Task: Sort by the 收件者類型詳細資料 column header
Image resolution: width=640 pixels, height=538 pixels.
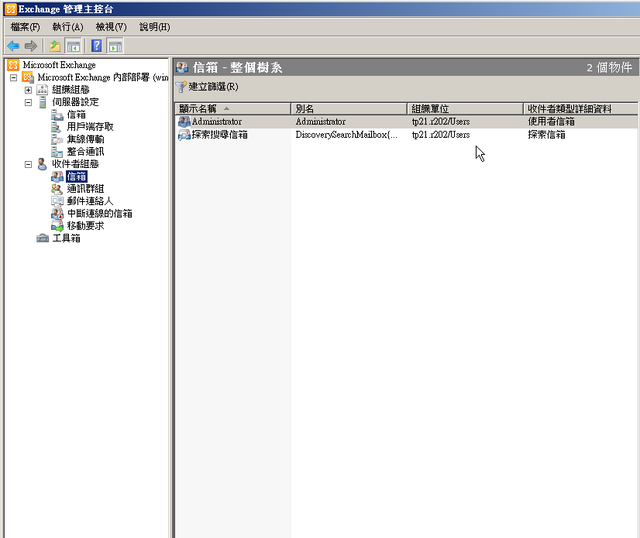Action: pos(580,109)
